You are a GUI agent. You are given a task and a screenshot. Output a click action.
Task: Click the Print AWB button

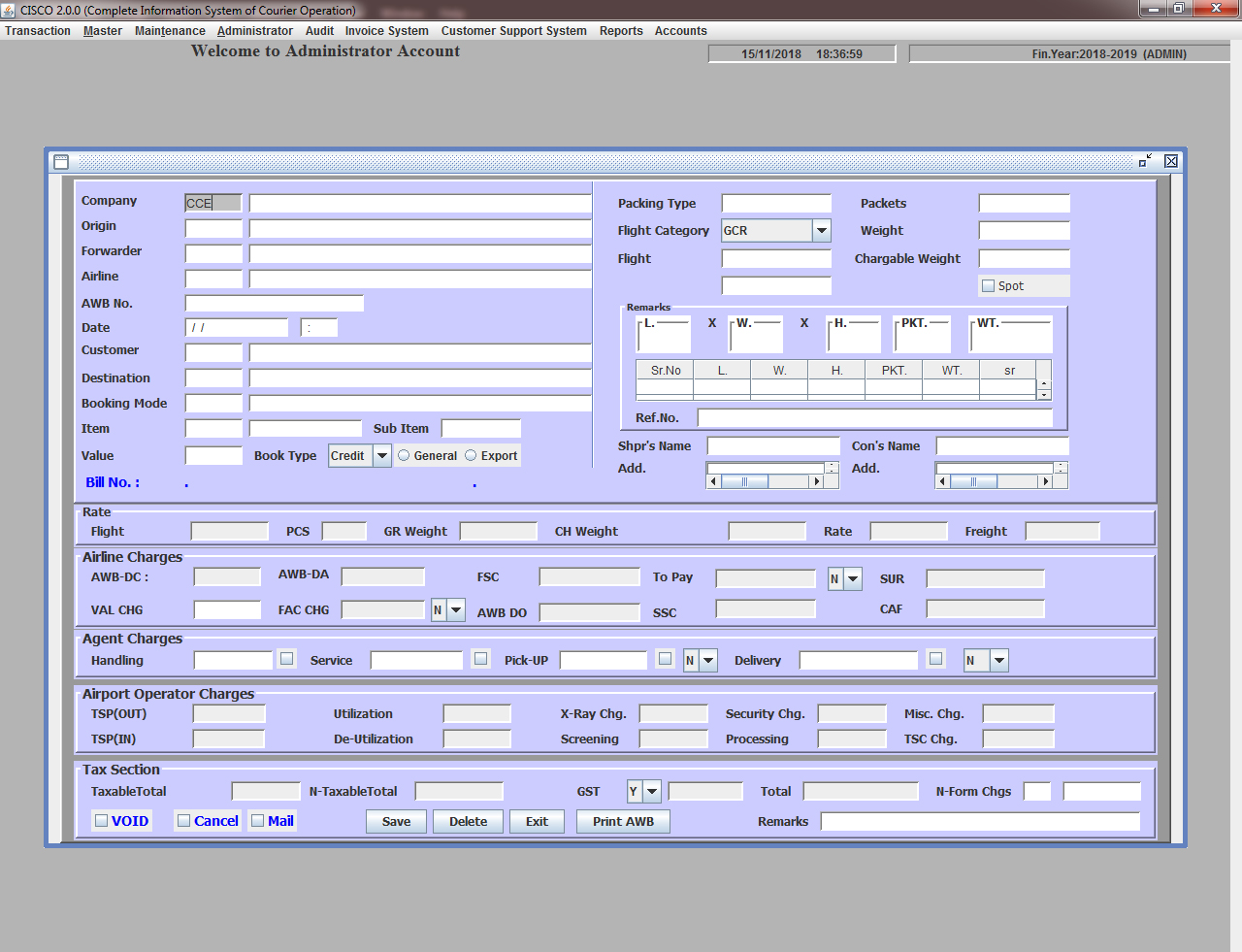coord(623,821)
